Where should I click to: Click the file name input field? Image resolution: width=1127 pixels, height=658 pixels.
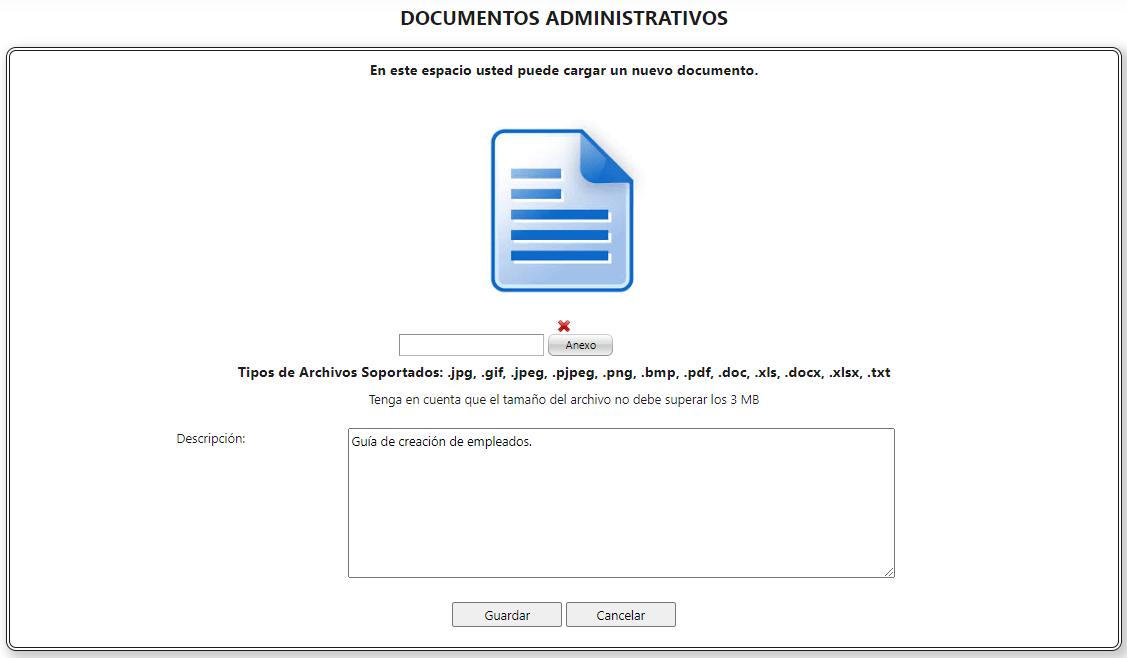[472, 345]
